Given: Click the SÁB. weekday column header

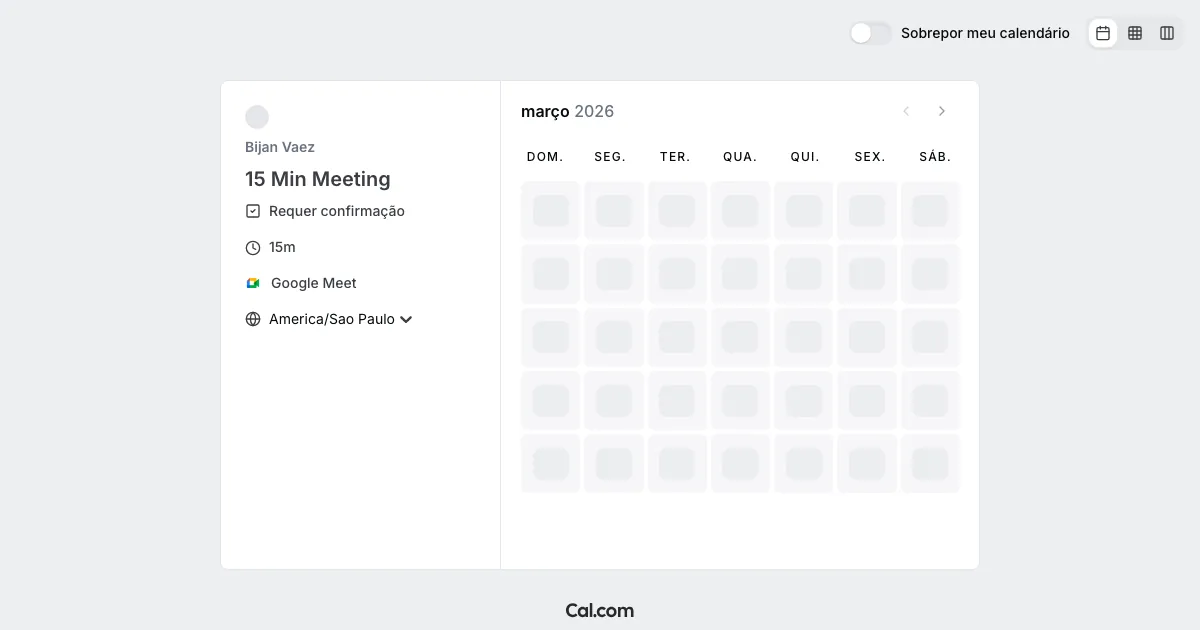Looking at the screenshot, I should pos(935,157).
